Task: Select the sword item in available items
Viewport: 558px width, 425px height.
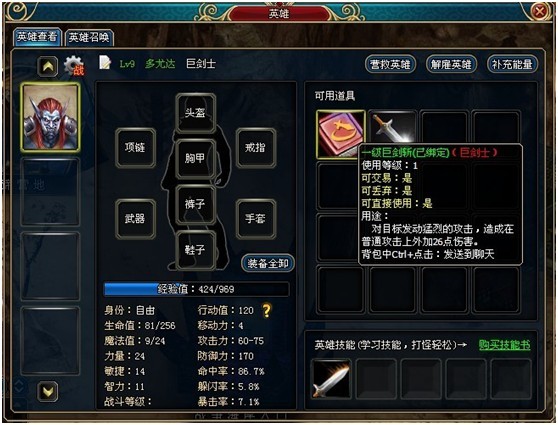Action: tap(392, 128)
